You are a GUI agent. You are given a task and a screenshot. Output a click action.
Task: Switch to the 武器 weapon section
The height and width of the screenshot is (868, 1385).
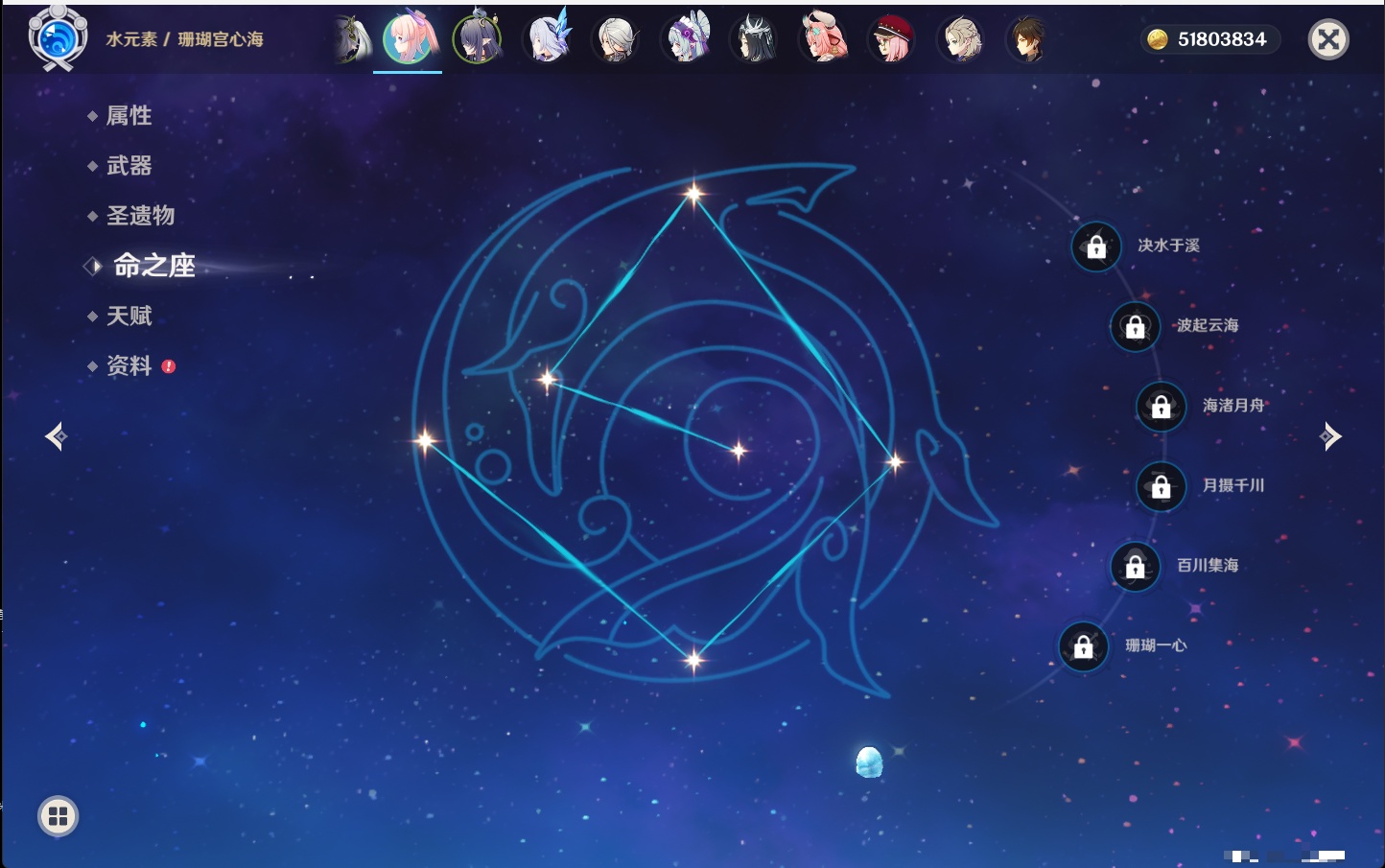click(129, 166)
